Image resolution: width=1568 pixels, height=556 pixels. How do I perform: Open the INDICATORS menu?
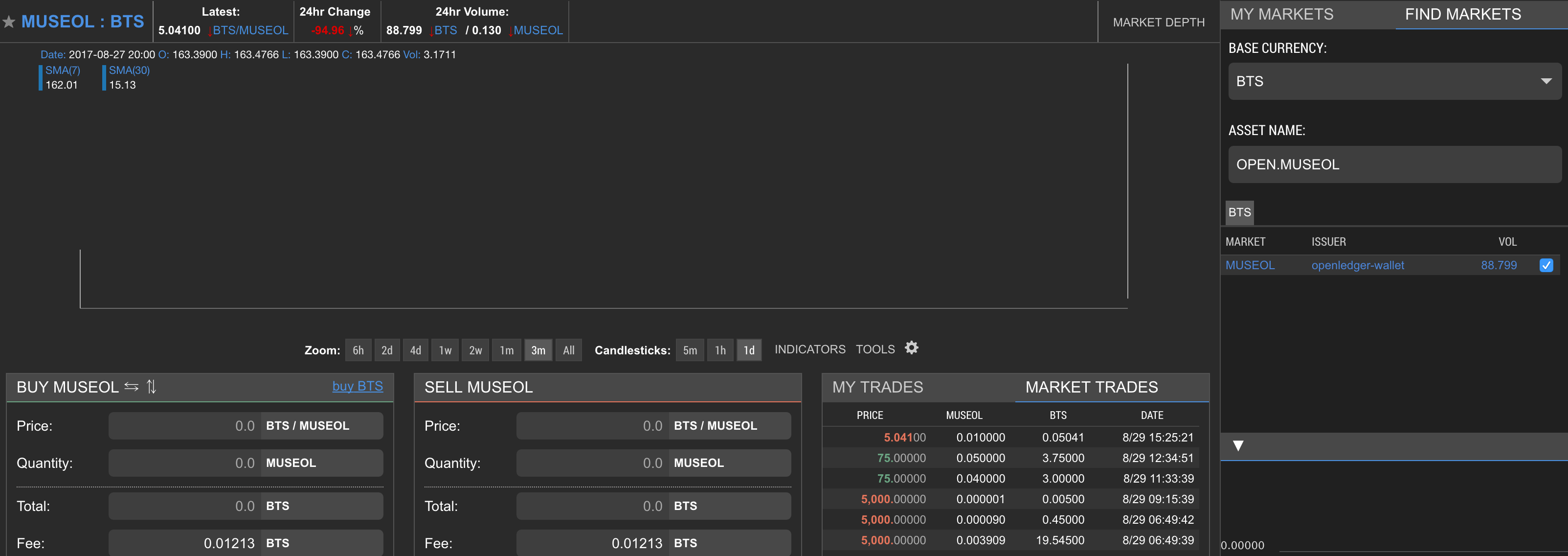point(809,349)
